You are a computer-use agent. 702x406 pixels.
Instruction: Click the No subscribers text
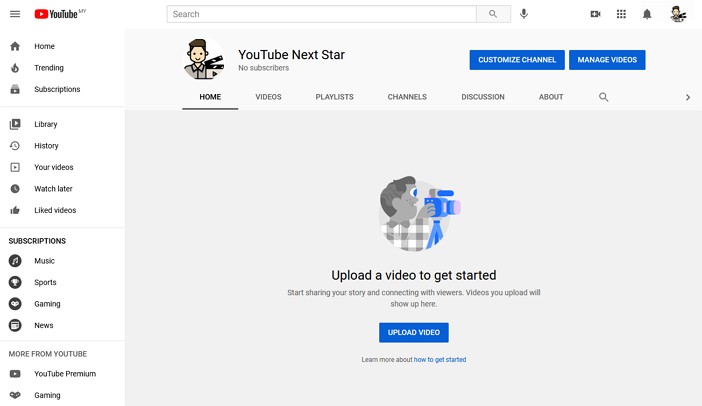tap(263, 68)
